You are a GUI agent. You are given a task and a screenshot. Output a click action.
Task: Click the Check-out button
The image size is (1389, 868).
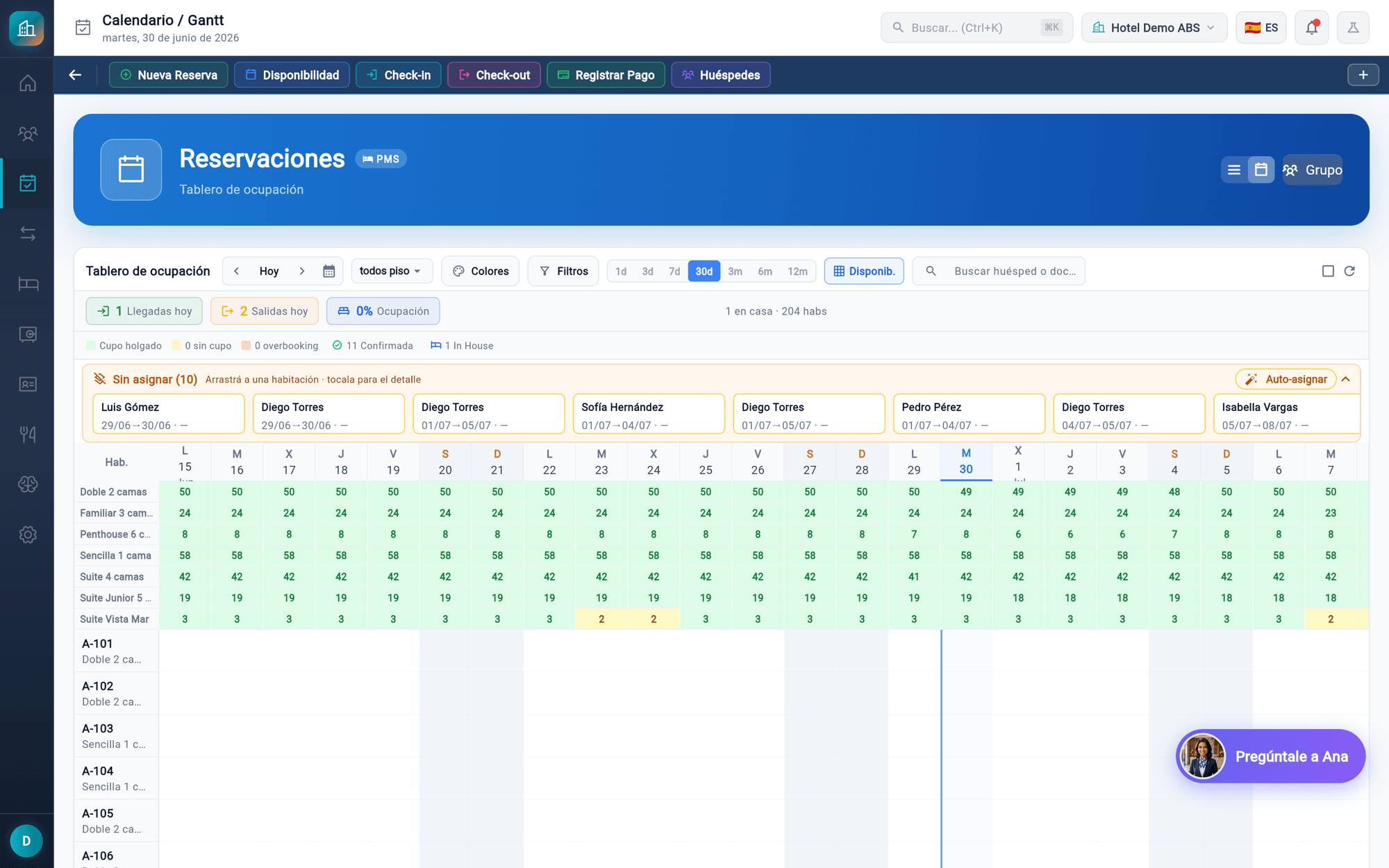(x=494, y=75)
